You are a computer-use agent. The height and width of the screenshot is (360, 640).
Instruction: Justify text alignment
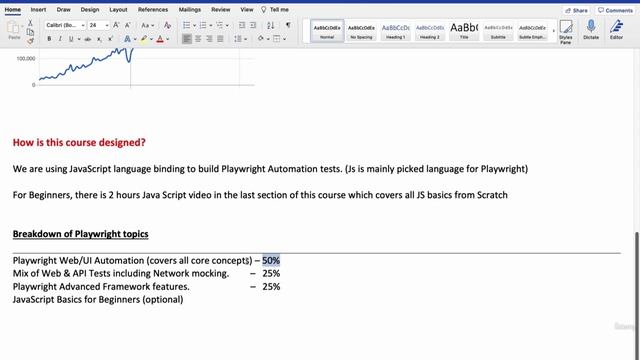point(220,39)
